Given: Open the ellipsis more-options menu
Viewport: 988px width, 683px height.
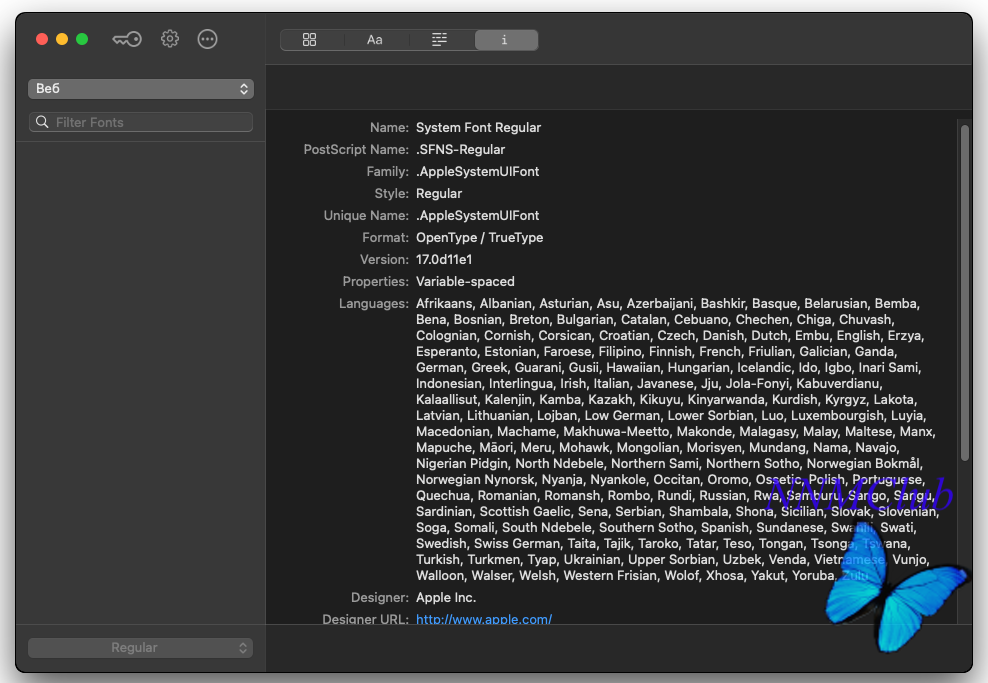Looking at the screenshot, I should pyautogui.click(x=207, y=39).
